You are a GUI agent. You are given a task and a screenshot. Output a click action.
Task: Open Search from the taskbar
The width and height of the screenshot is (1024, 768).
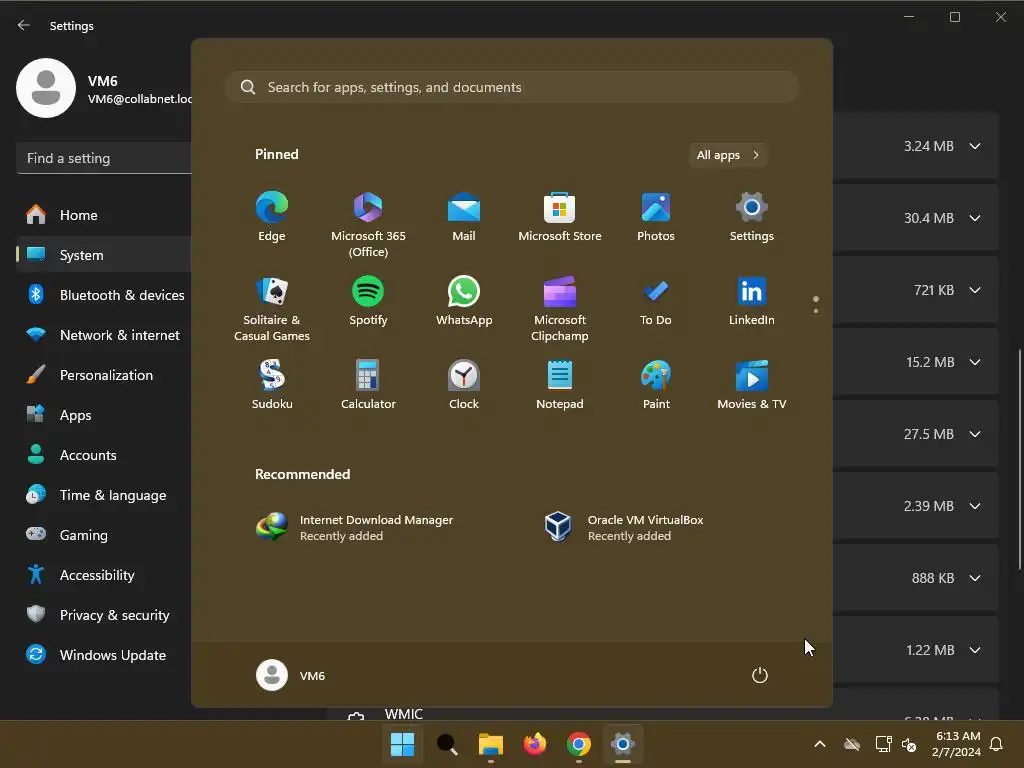click(447, 744)
